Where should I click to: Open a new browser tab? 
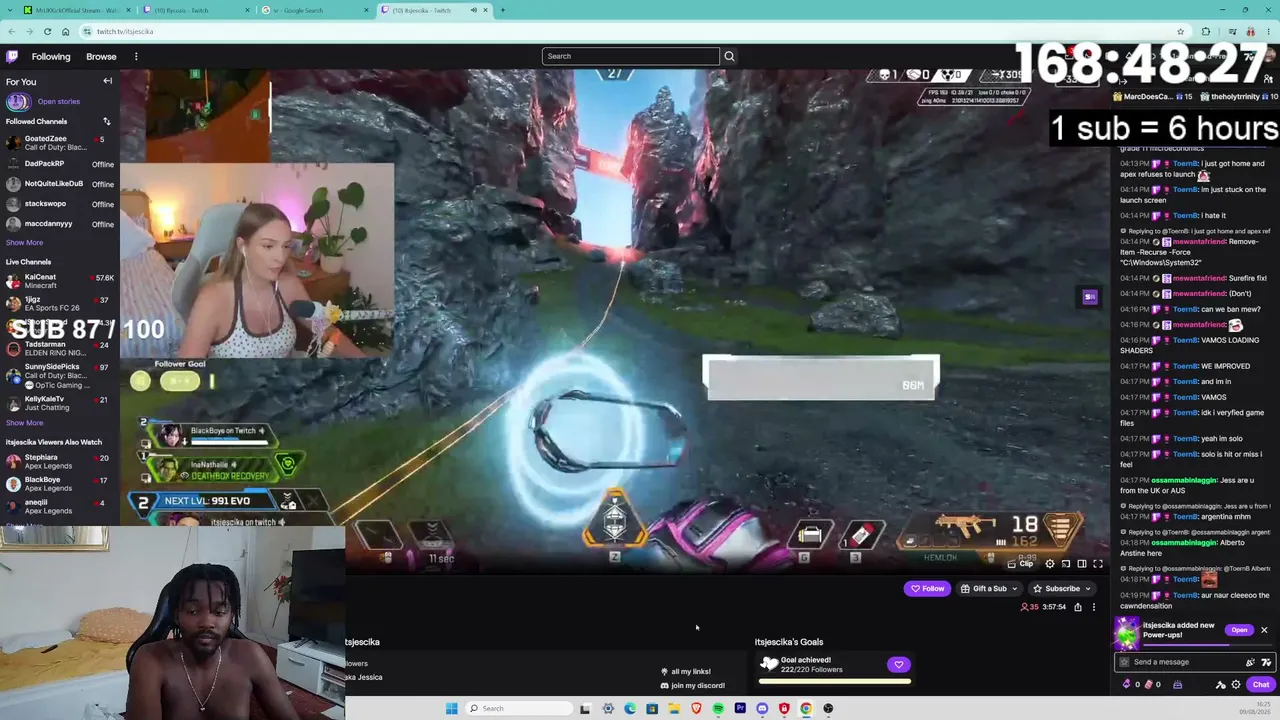[x=502, y=10]
